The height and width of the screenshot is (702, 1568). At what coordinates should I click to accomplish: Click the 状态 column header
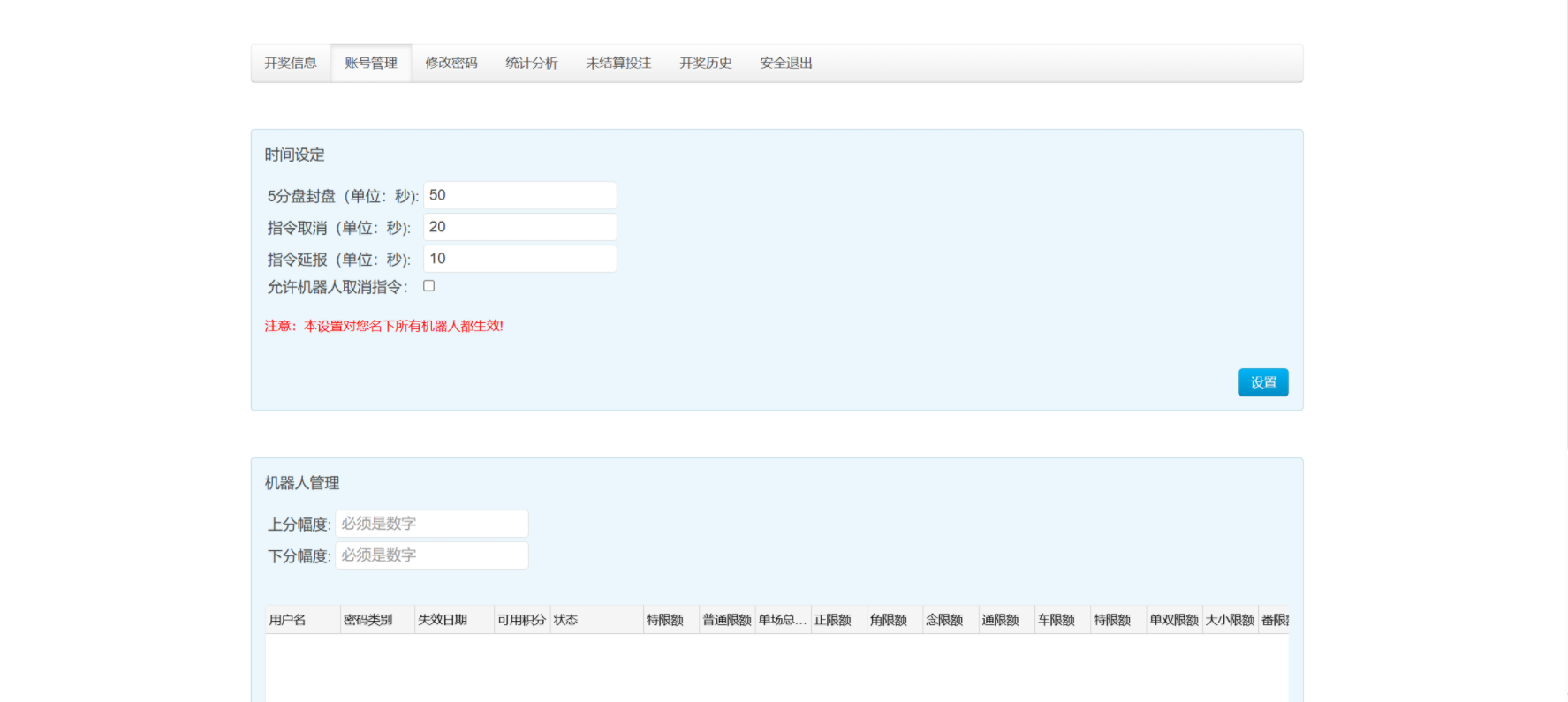tap(595, 620)
